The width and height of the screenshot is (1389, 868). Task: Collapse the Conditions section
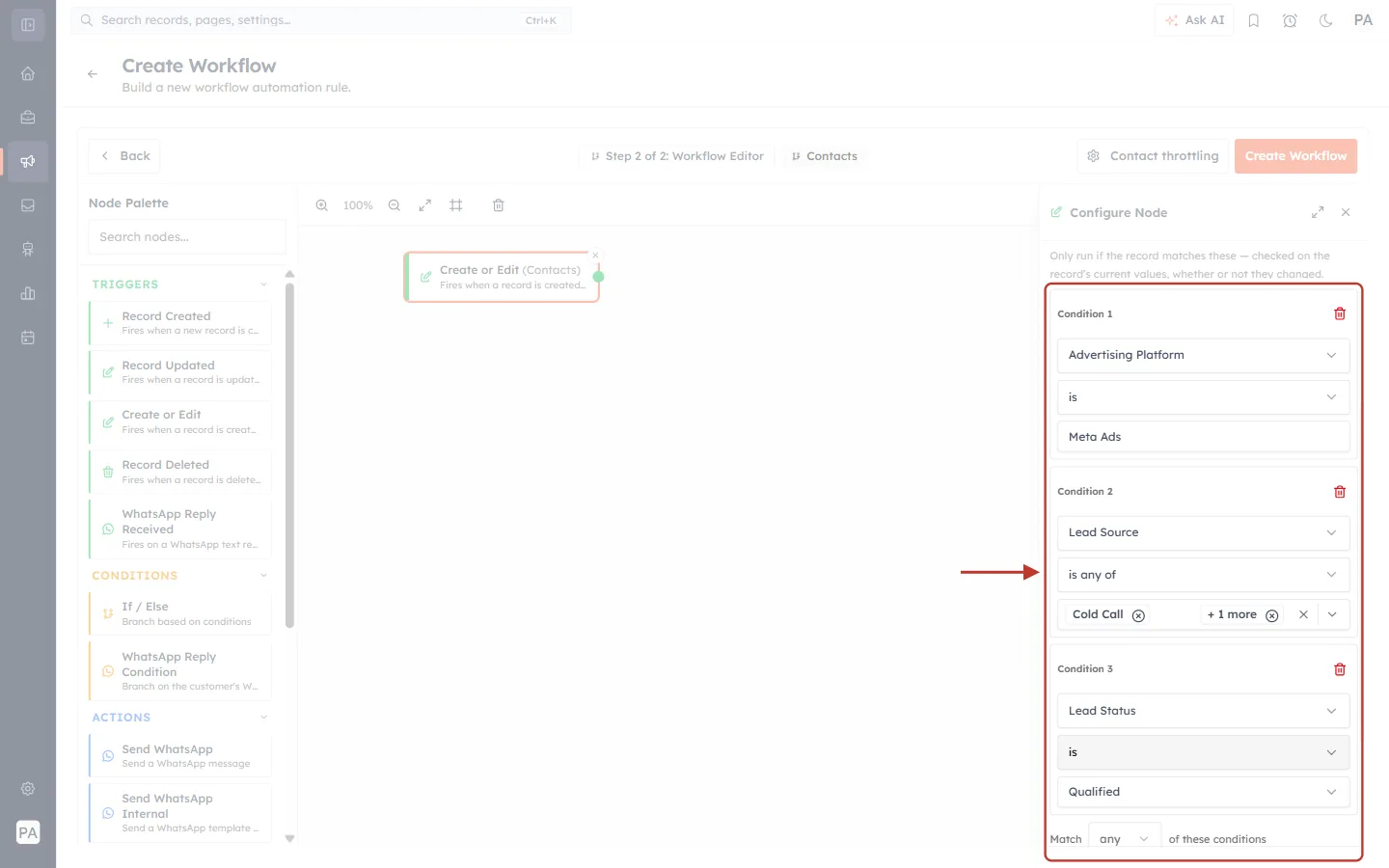coord(263,576)
